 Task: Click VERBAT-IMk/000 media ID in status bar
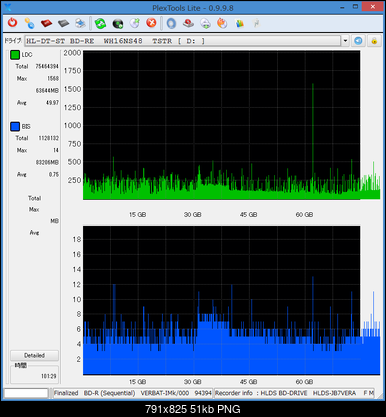tap(165, 393)
